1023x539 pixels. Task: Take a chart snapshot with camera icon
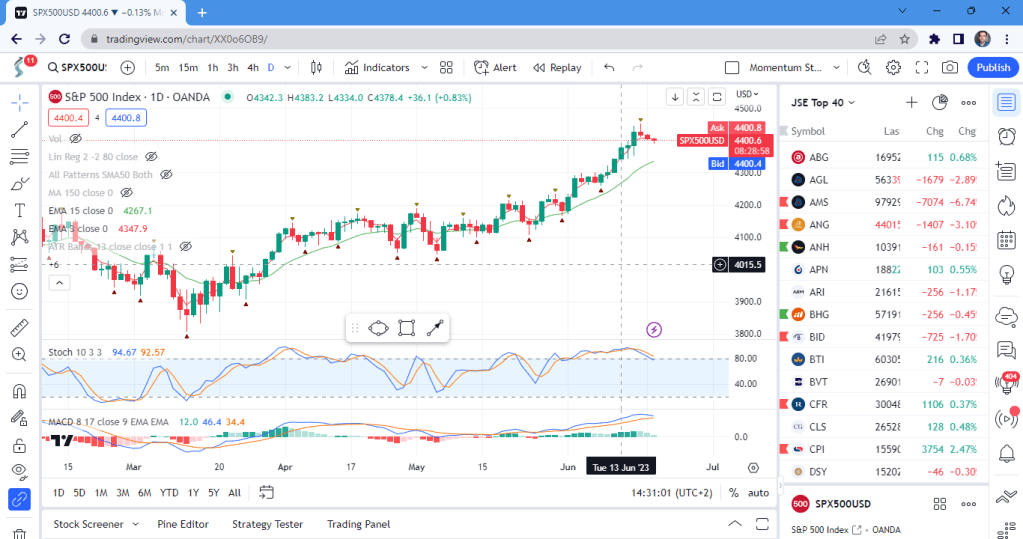pos(949,67)
